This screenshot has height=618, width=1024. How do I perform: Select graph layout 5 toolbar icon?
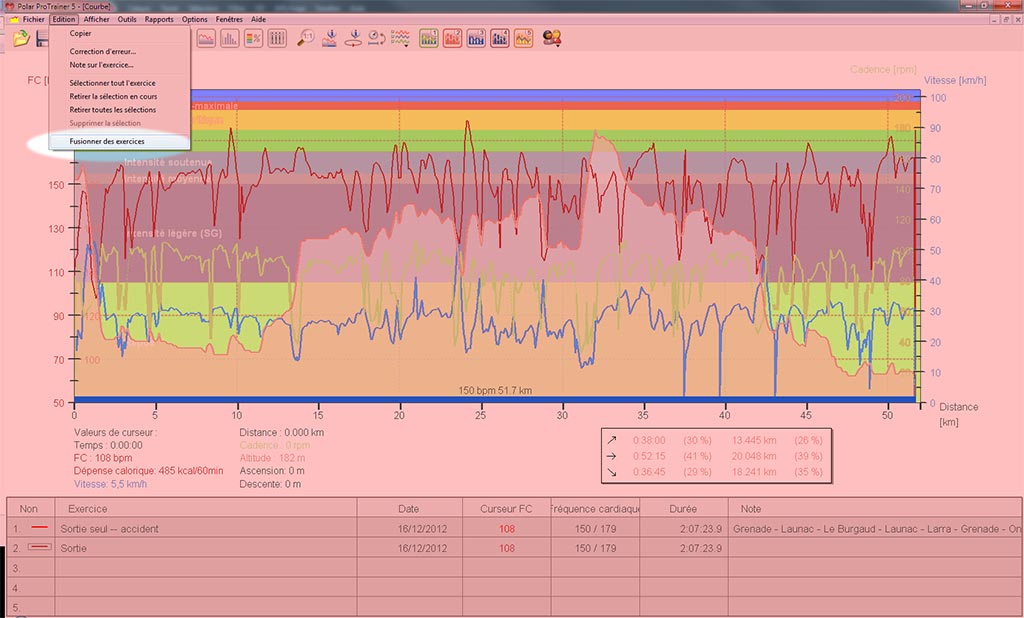(523, 39)
